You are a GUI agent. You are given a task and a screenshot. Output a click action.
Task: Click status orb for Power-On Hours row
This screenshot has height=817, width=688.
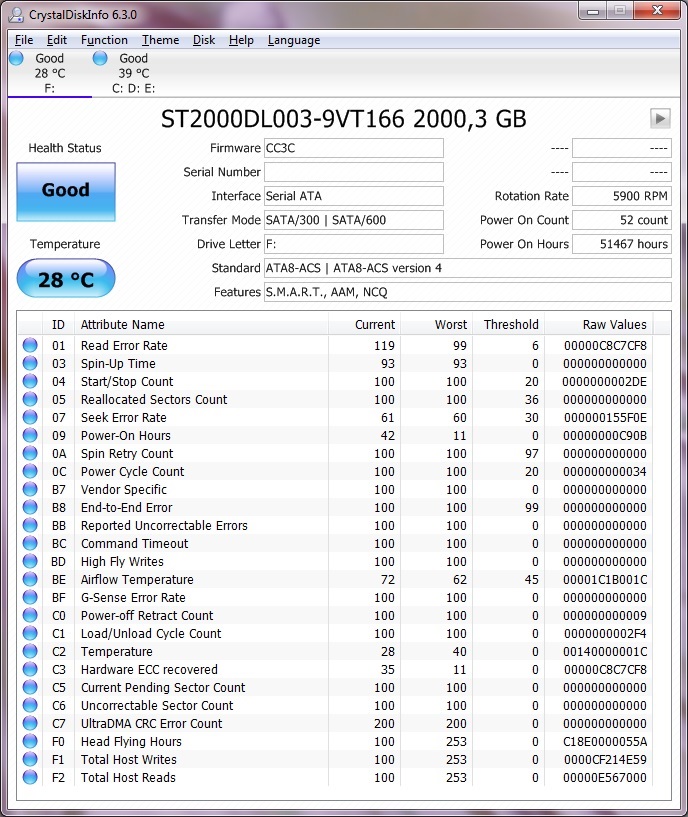tap(30, 435)
